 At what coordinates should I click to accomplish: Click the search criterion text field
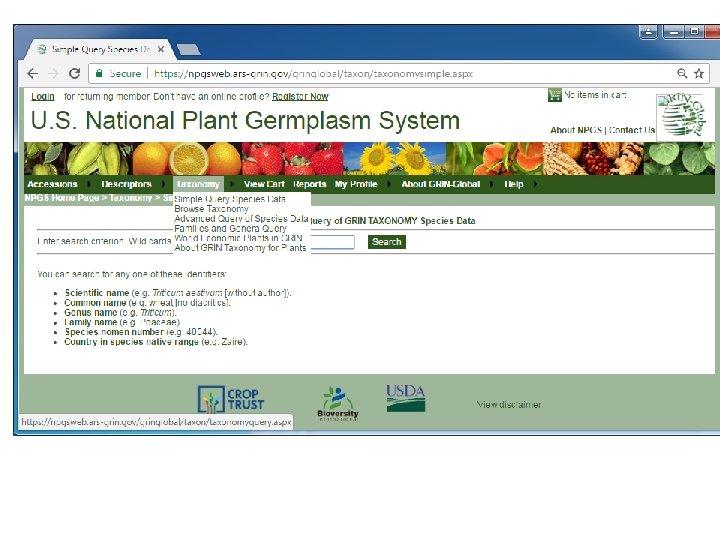click(332, 242)
